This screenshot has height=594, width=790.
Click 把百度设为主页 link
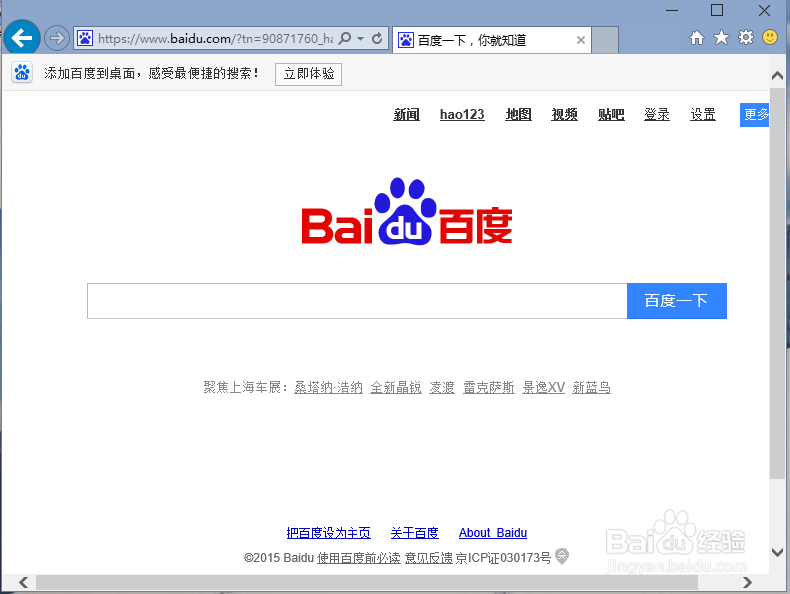[328, 533]
